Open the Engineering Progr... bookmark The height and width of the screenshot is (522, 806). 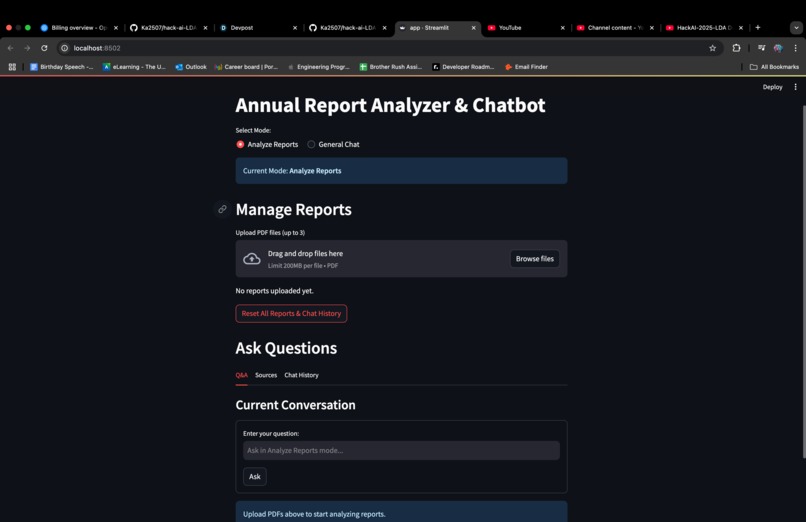(x=319, y=67)
